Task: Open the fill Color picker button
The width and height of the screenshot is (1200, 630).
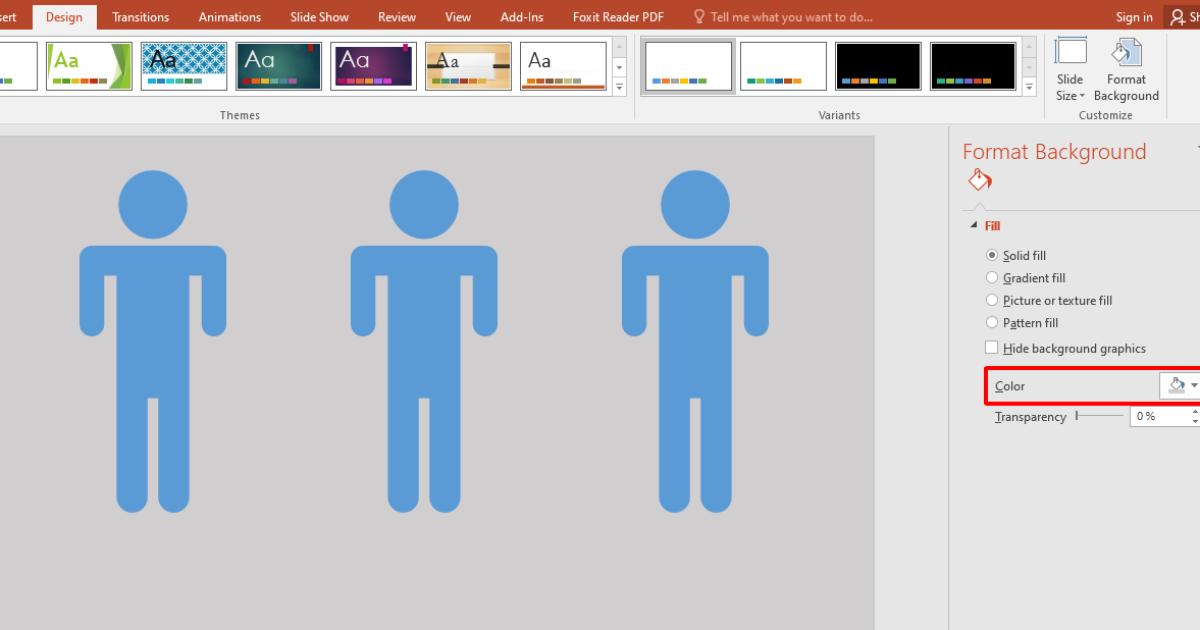Action: point(1178,386)
